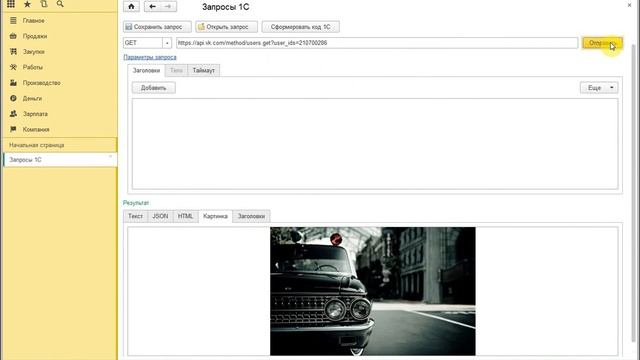Switch to Таймаут tab
Screen dimensions: 640x360
coord(203,71)
